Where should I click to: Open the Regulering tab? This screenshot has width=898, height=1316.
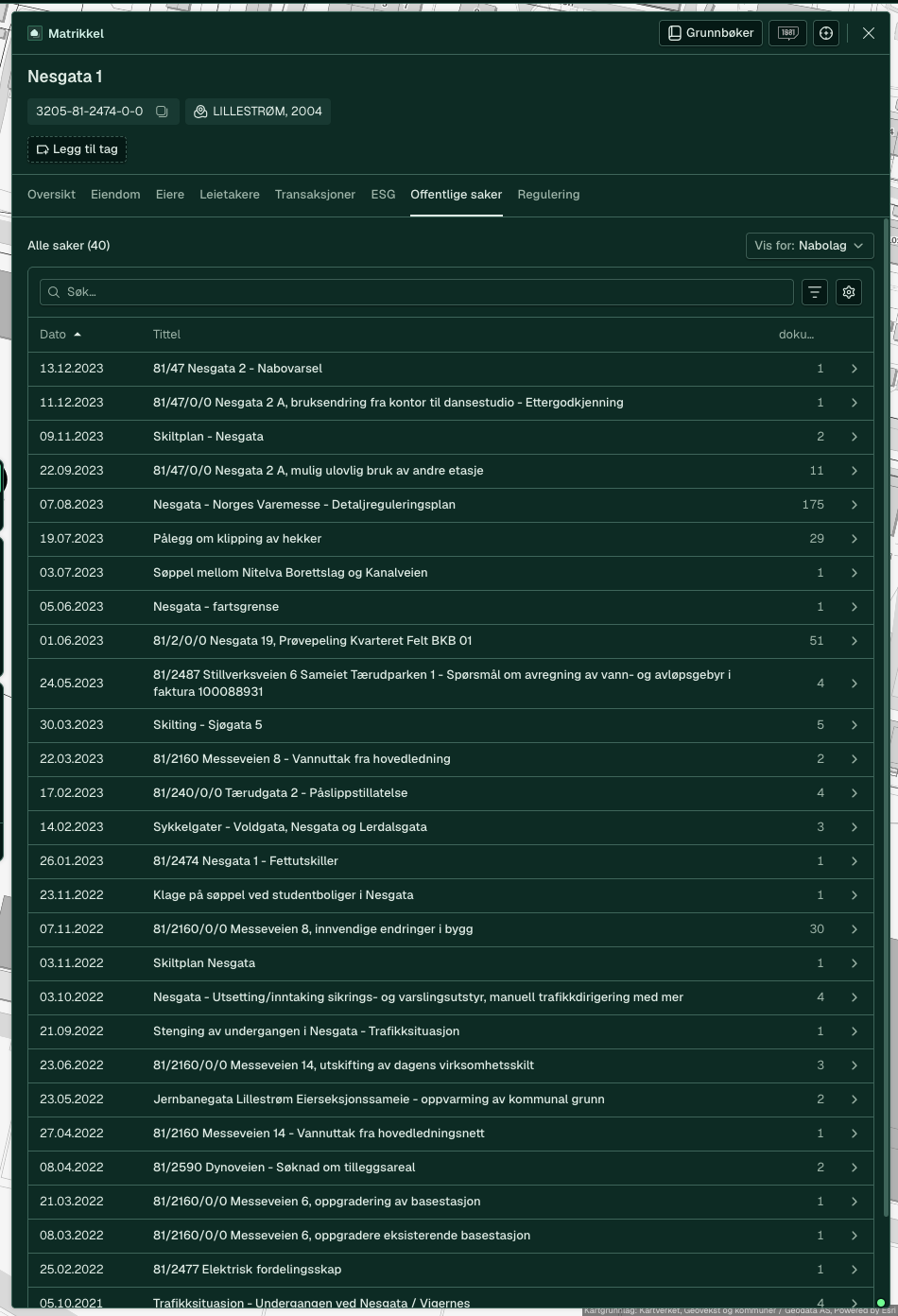coord(548,195)
